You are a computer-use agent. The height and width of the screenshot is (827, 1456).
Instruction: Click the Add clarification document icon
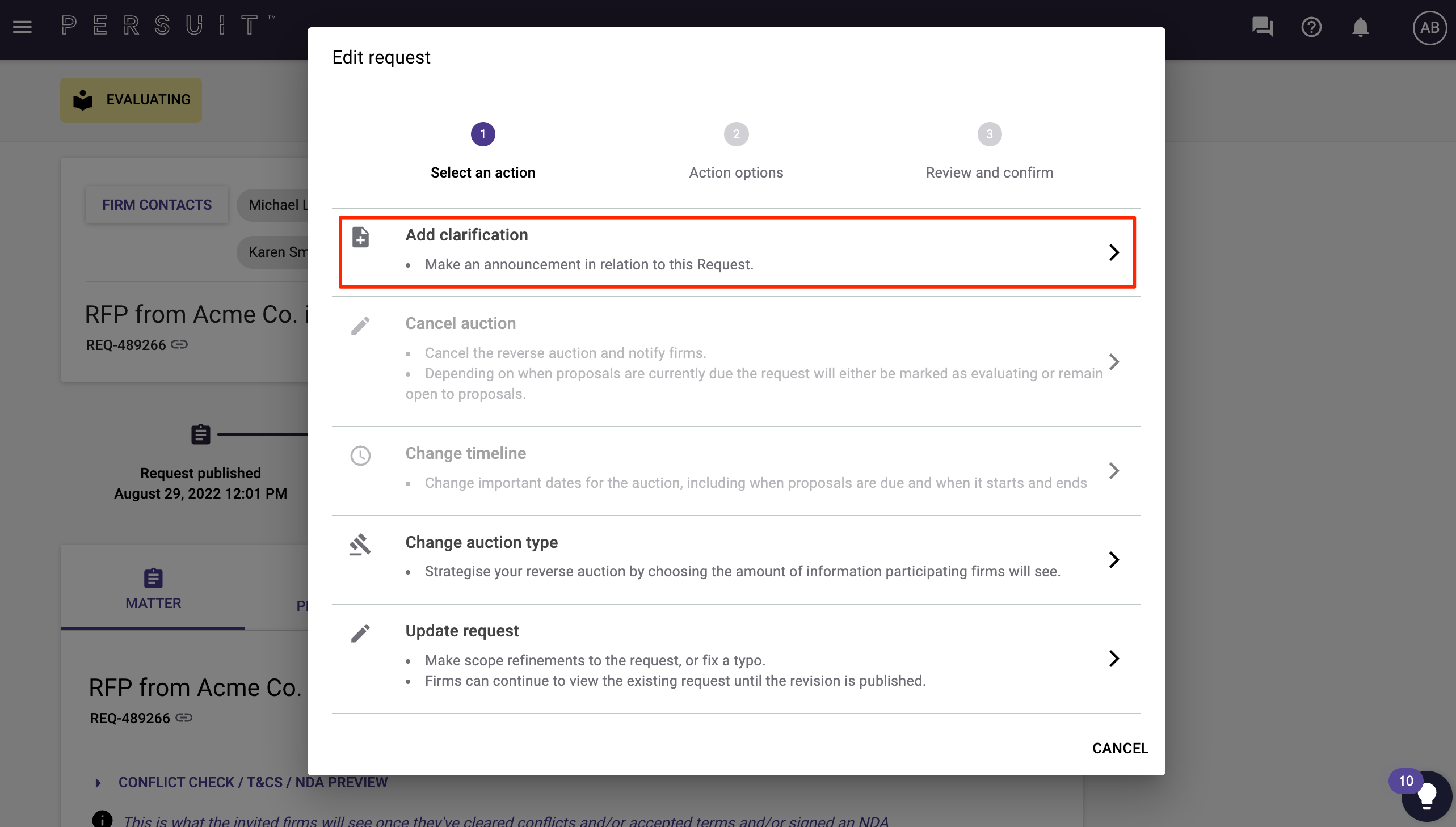[x=360, y=237]
